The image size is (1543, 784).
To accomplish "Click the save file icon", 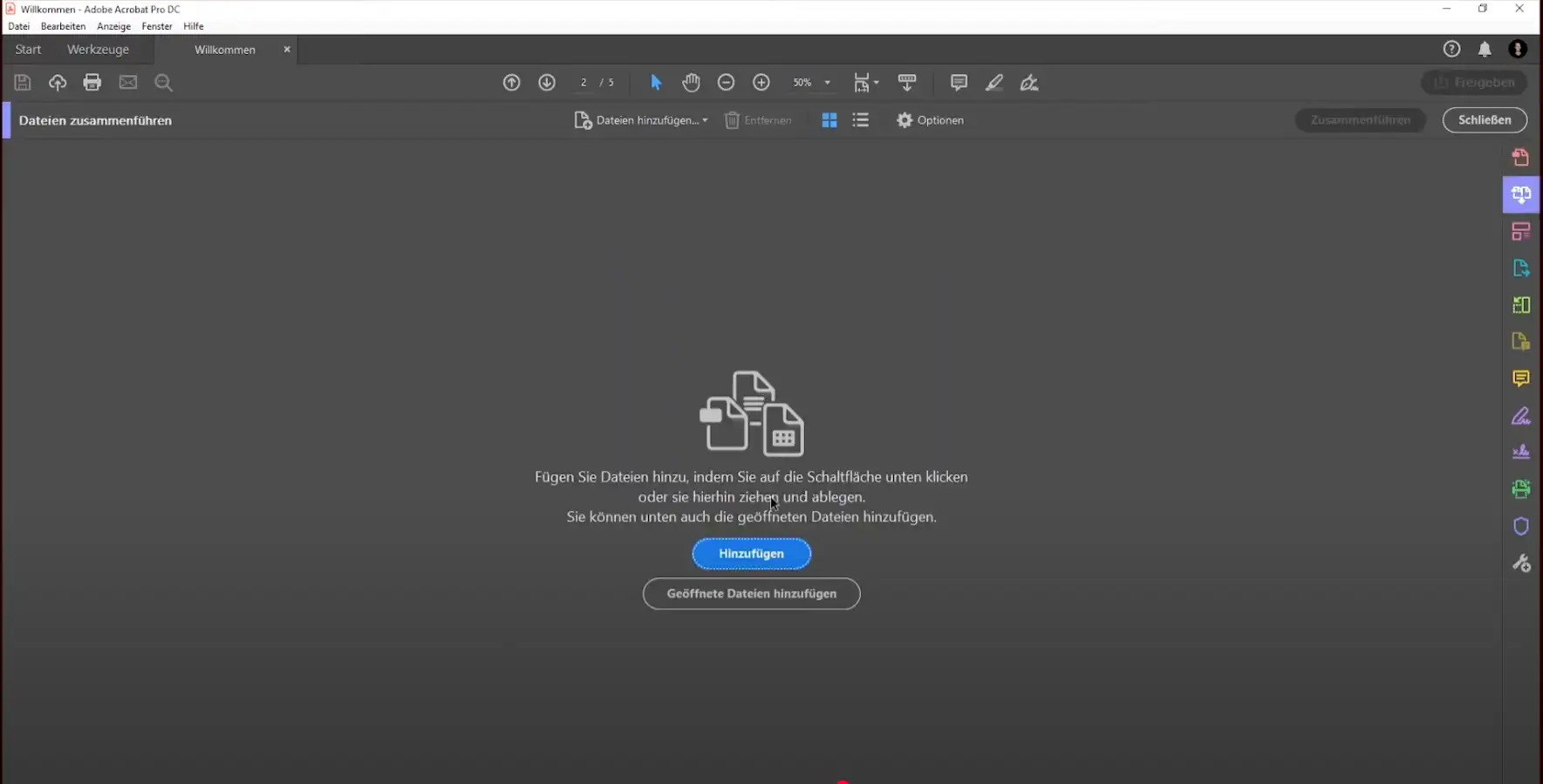I will coord(23,83).
